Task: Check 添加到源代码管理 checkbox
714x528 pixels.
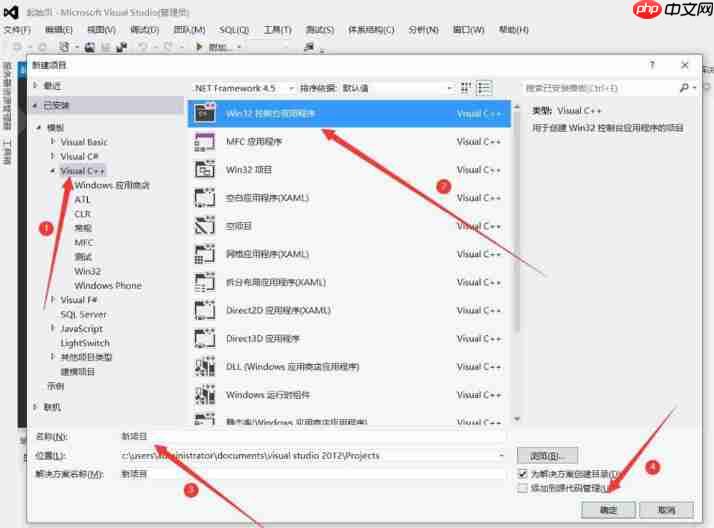Action: 523,488
